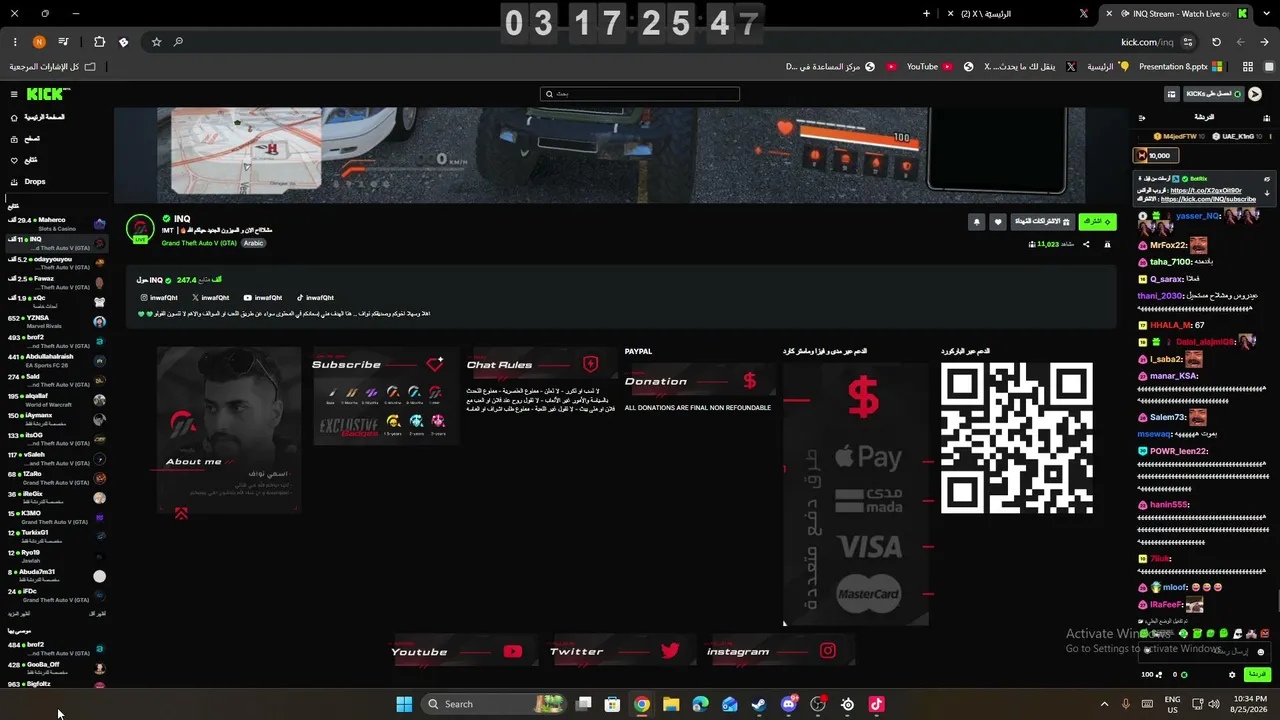1280x720 pixels.
Task: Open the TurkixG1 channel in sidebar
Action: click(x=54, y=535)
